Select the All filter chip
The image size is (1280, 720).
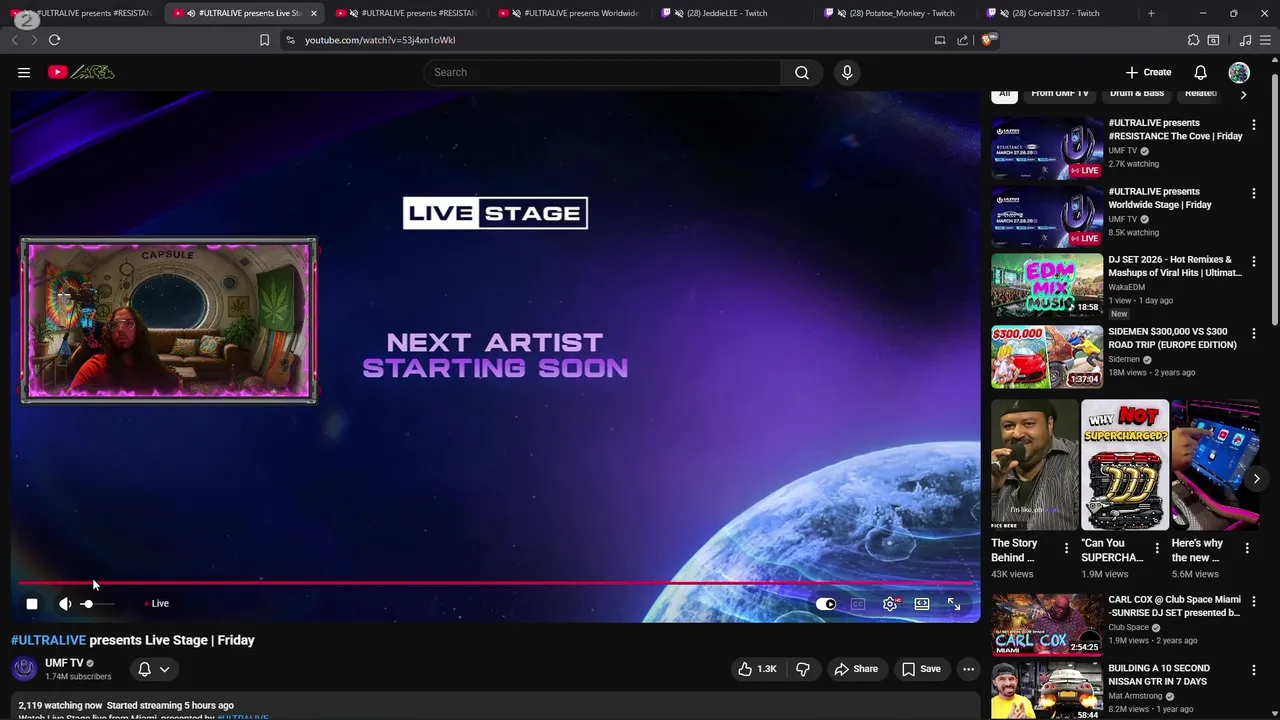[1005, 94]
